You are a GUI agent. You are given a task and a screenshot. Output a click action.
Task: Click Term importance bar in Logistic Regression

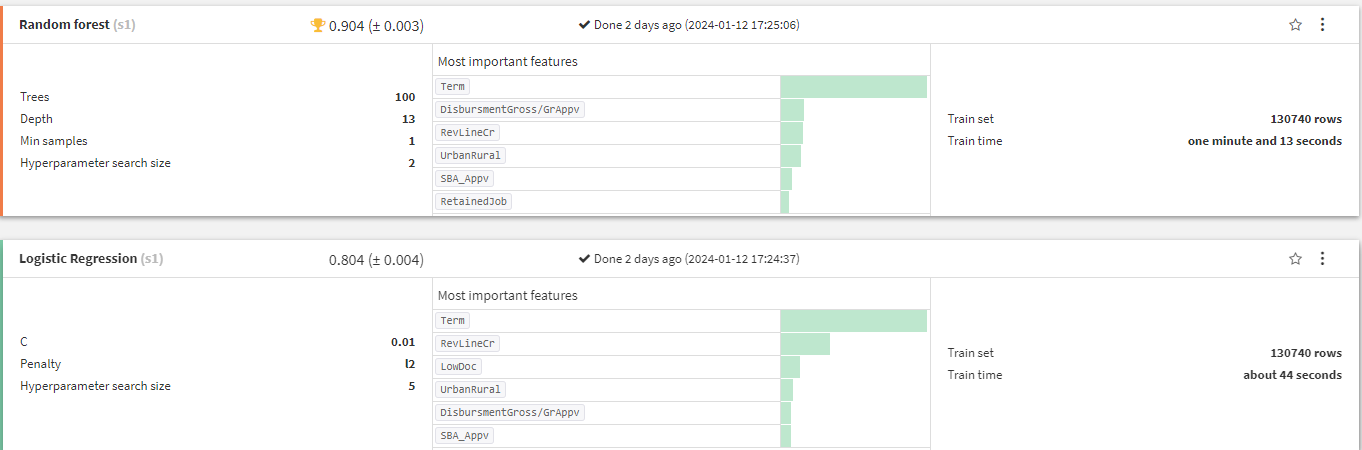click(853, 321)
